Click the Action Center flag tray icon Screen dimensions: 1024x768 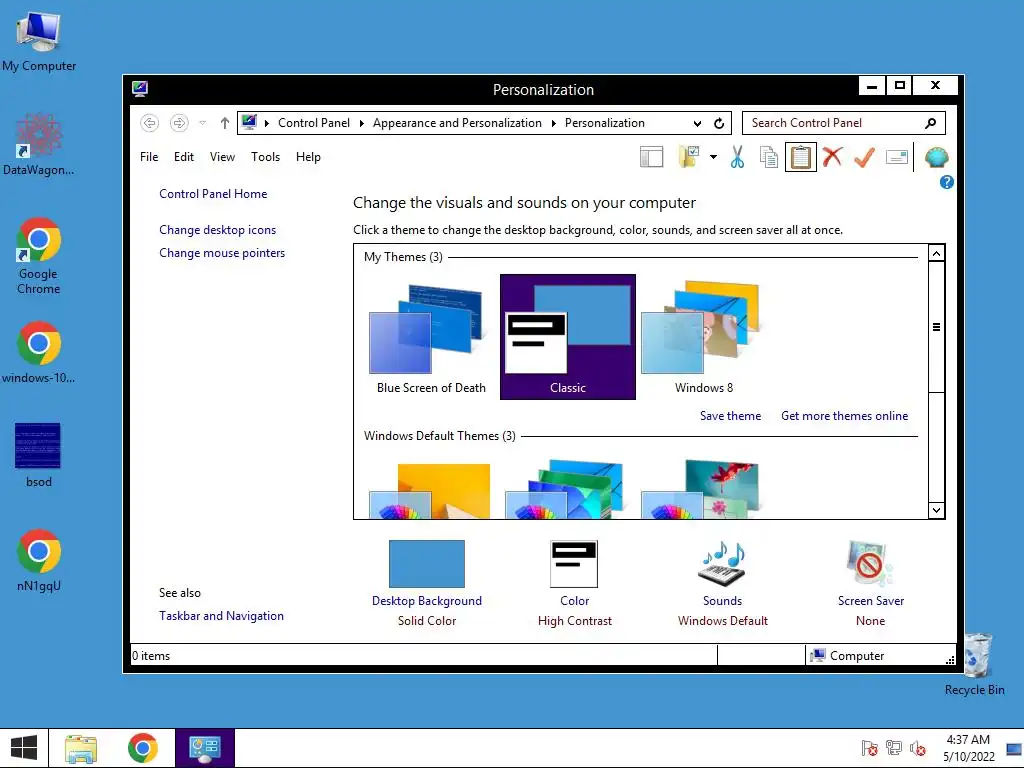(869, 748)
